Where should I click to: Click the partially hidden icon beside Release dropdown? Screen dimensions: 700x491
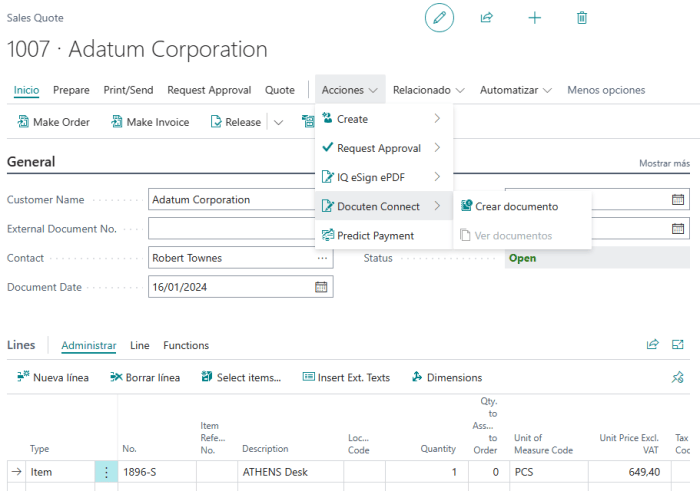click(308, 121)
